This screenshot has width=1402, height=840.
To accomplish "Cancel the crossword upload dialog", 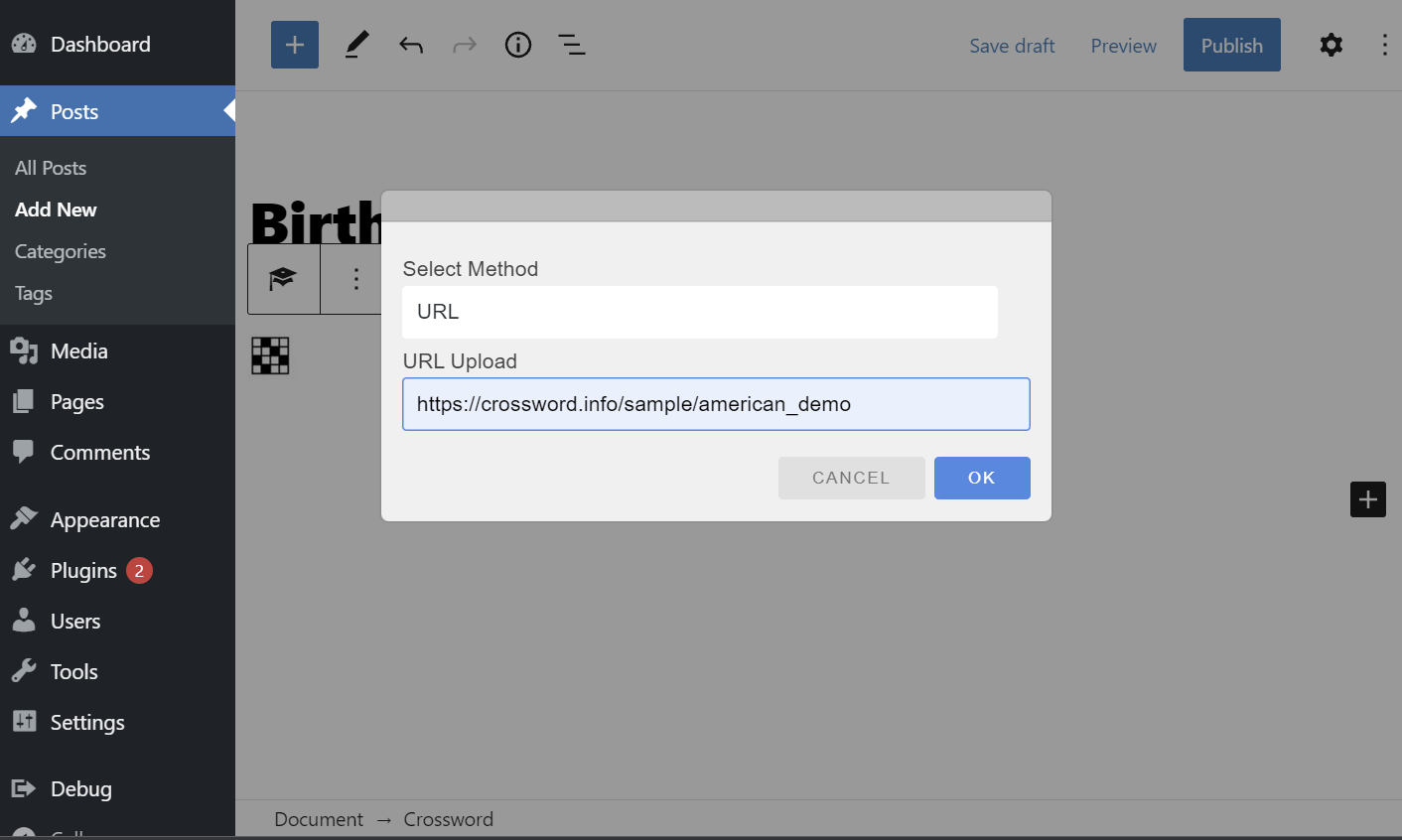I will coord(851,478).
